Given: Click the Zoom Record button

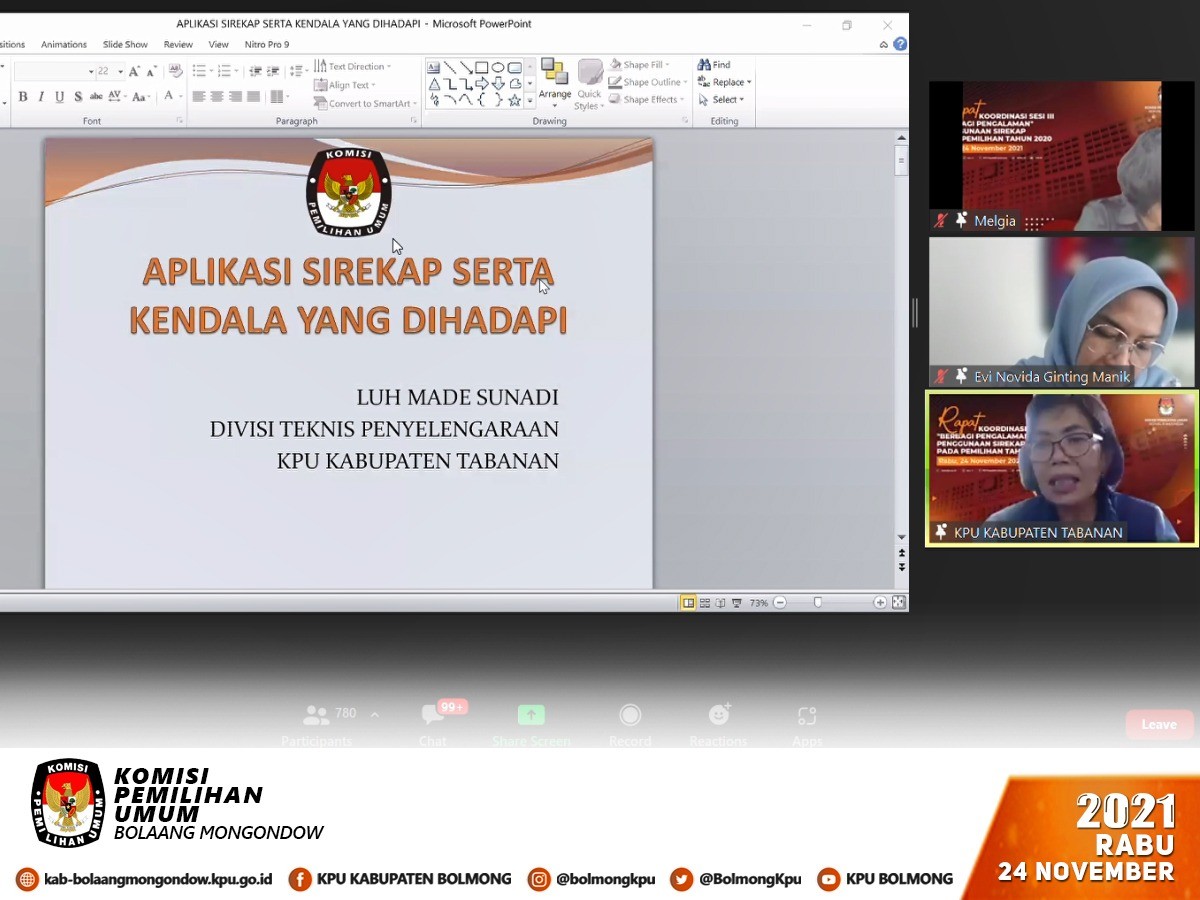Looking at the screenshot, I should point(630,716).
